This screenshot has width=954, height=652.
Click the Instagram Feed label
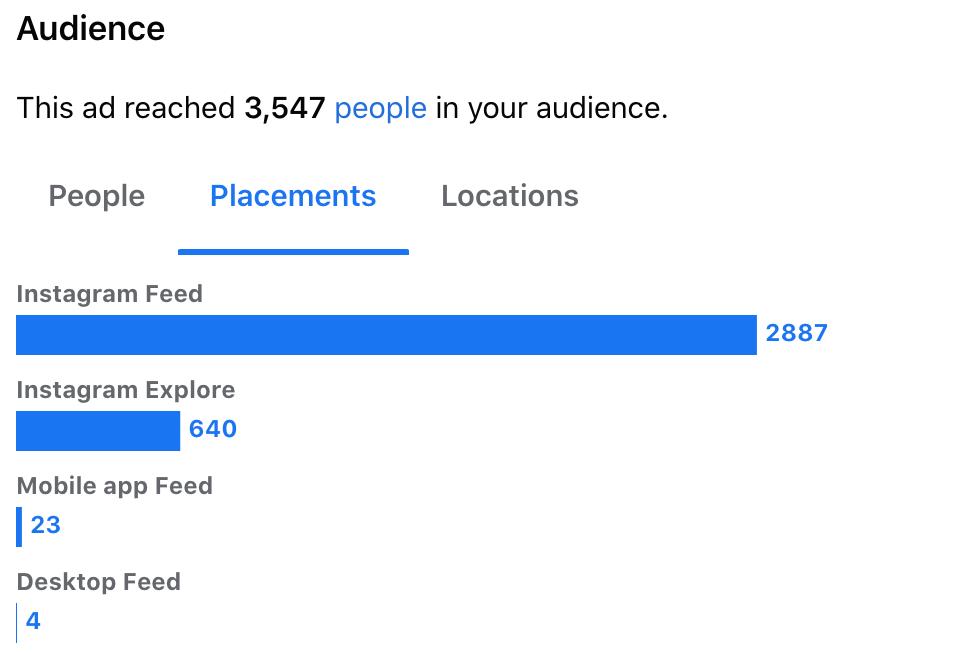pyautogui.click(x=110, y=294)
